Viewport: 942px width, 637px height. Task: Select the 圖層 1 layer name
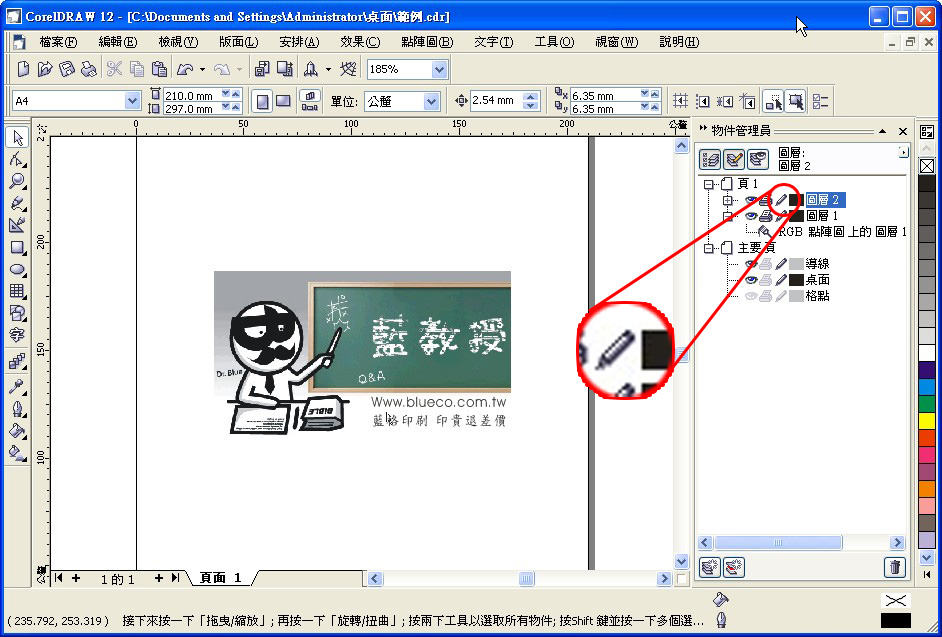(x=822, y=216)
